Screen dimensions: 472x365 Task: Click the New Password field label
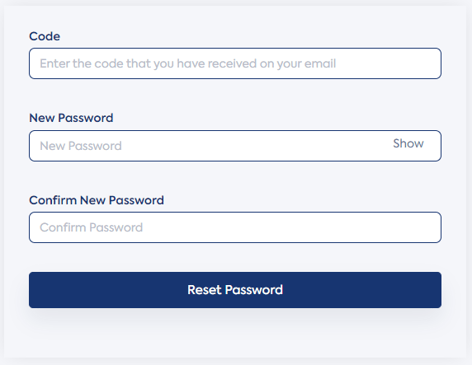(71, 118)
